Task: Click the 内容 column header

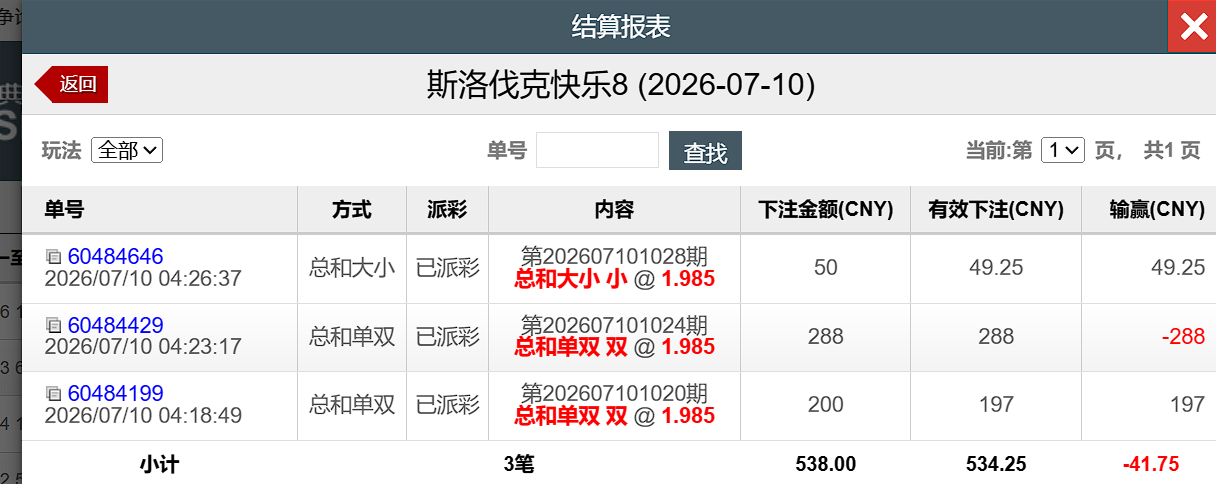Action: pos(614,210)
